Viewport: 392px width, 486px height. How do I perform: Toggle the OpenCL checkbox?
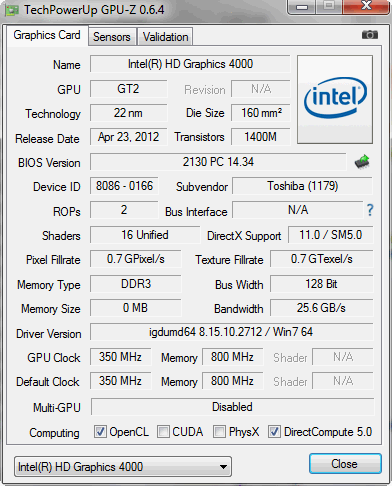point(100,431)
